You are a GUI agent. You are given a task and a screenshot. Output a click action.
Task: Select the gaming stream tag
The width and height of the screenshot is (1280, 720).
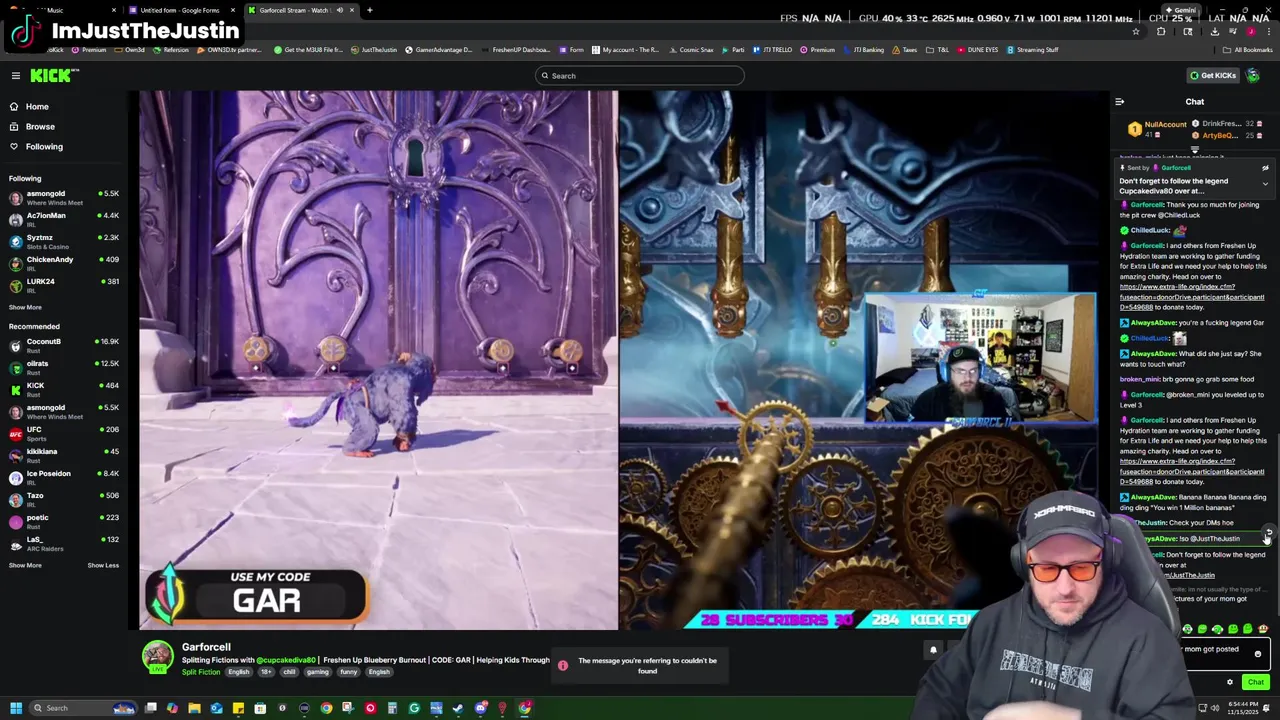(x=317, y=672)
